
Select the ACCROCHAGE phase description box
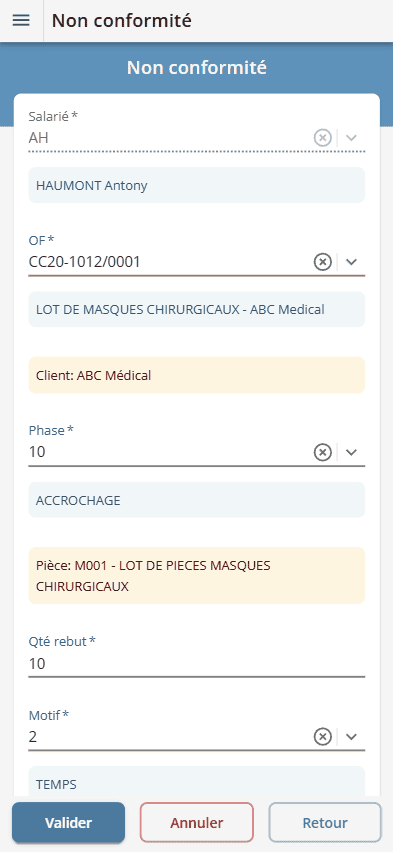pos(197,500)
